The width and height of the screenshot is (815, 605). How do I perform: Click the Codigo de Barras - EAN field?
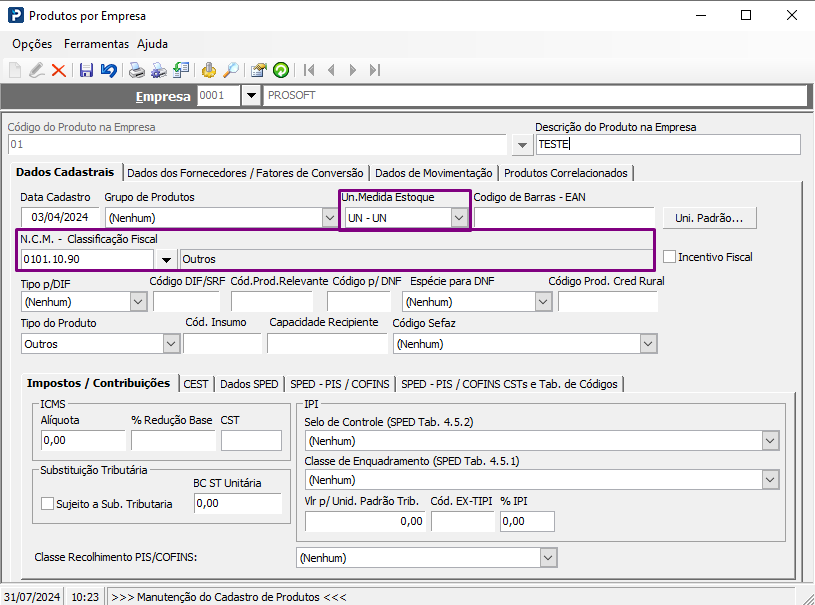[x=564, y=218]
